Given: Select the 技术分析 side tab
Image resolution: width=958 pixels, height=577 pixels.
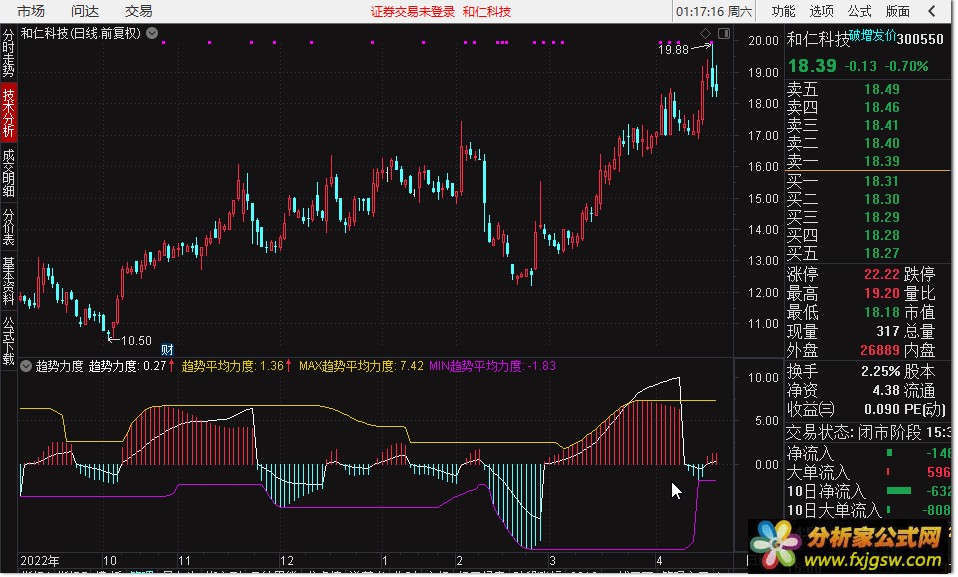Looking at the screenshot, I should (9, 112).
